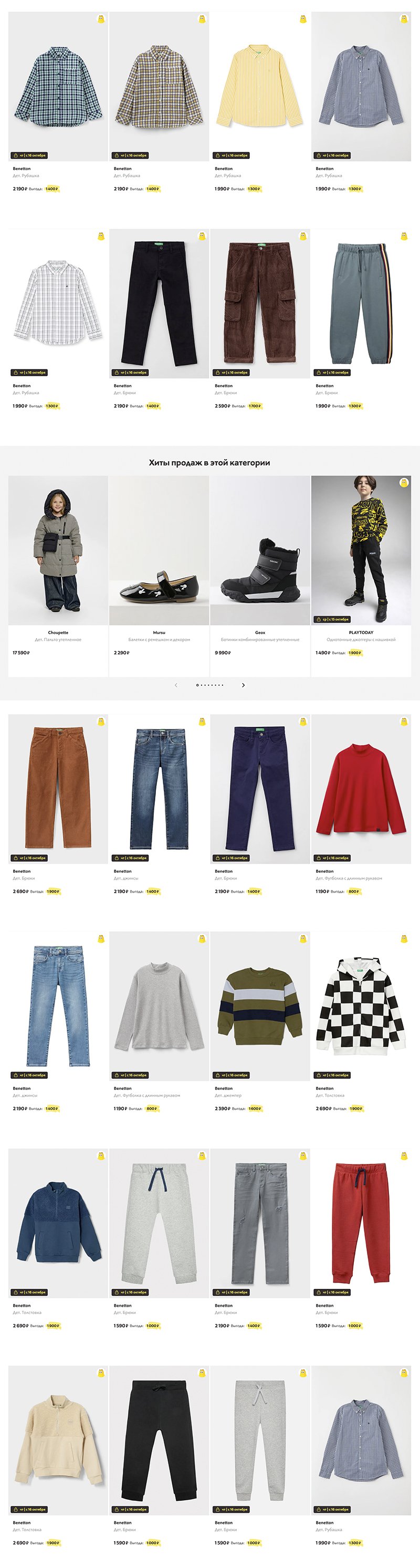
Task: Click yellow badge icon on PLAYTODAY joggers card
Action: [404, 483]
